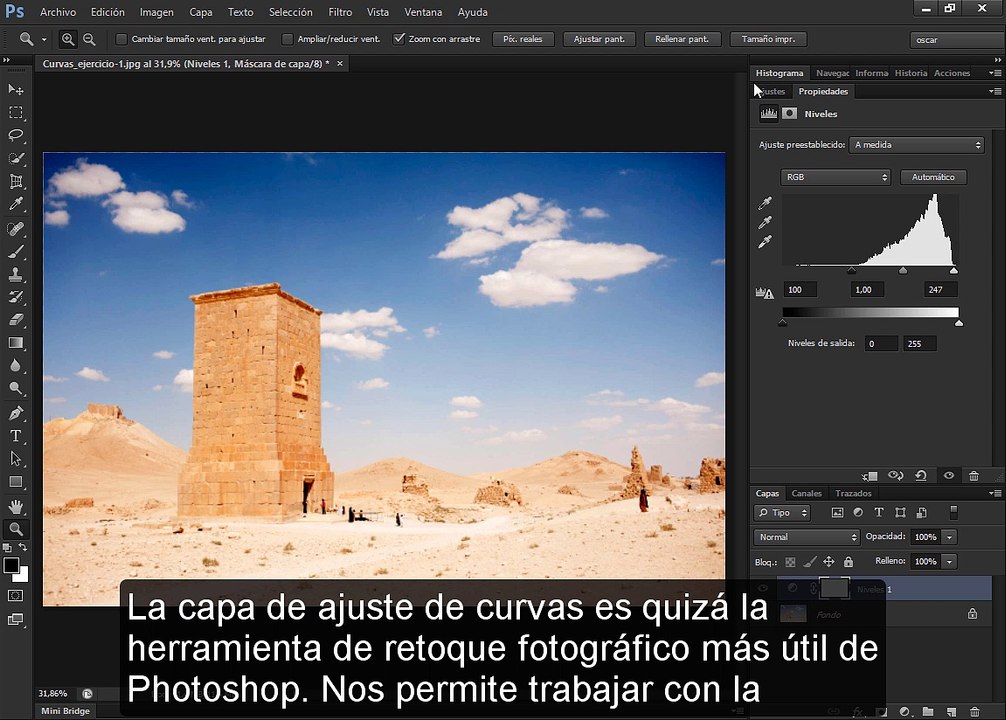This screenshot has width=1006, height=720.
Task: Select the Clone Stamp tool
Action: click(16, 274)
